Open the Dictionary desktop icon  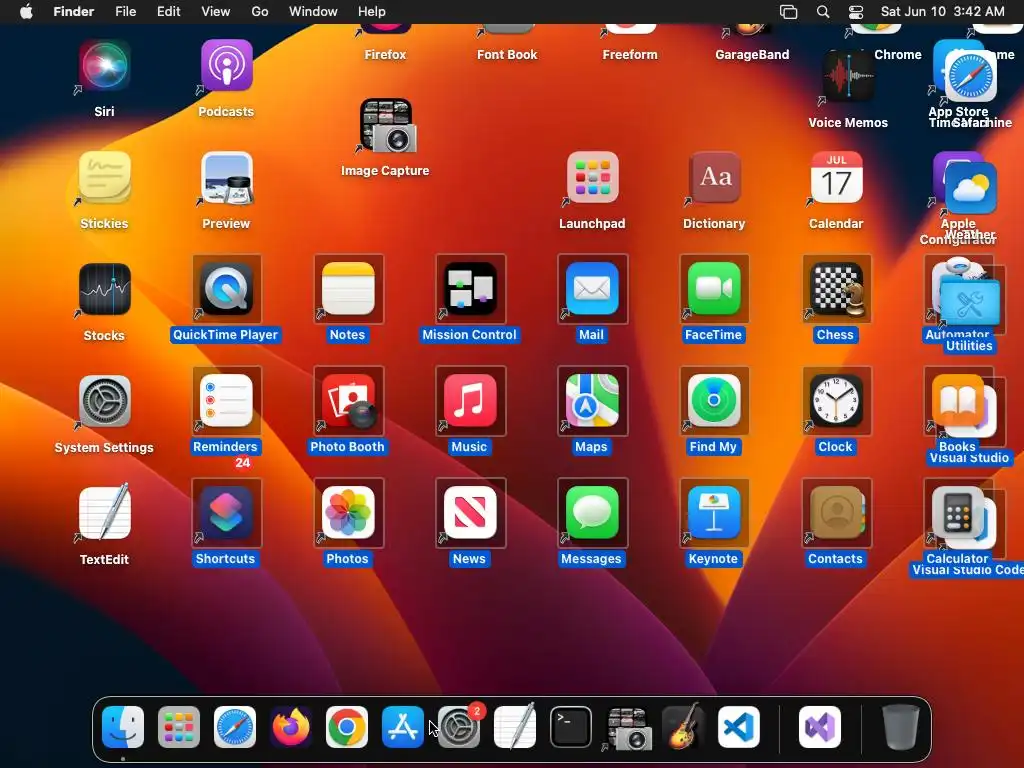pyautogui.click(x=714, y=178)
